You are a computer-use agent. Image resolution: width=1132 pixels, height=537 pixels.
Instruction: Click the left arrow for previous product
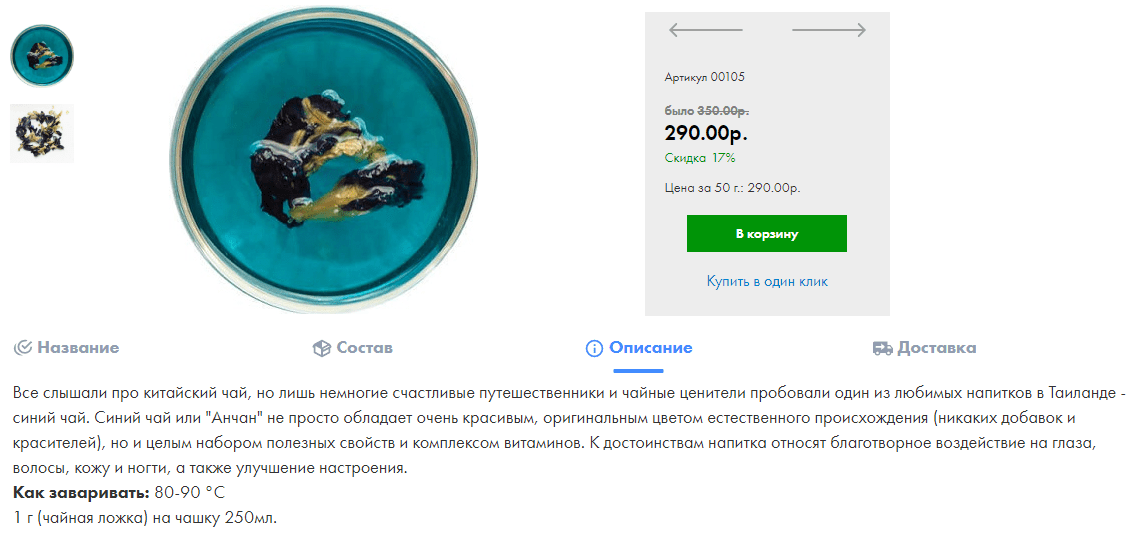click(x=705, y=30)
